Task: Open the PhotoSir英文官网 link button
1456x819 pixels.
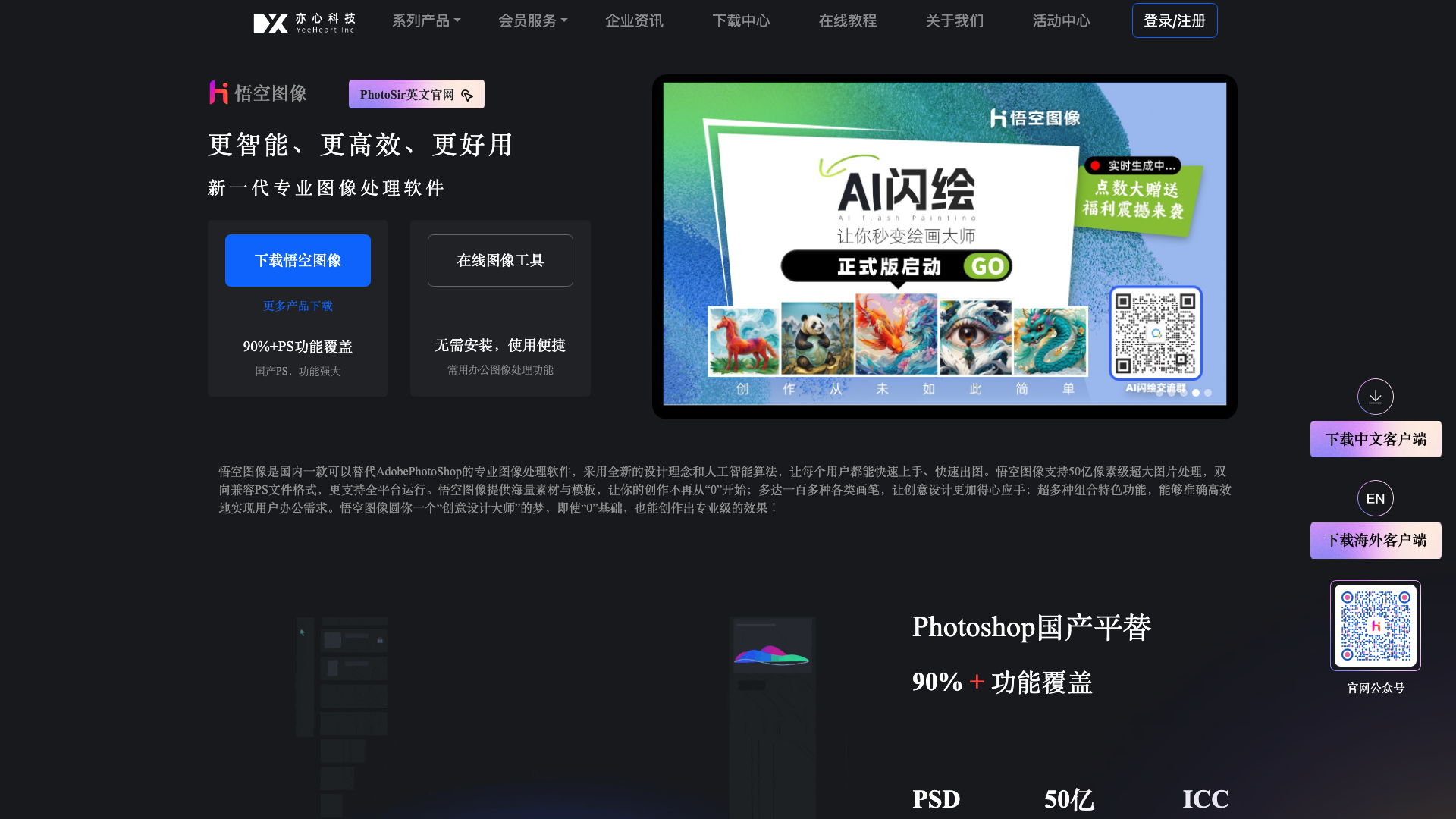Action: click(x=416, y=94)
